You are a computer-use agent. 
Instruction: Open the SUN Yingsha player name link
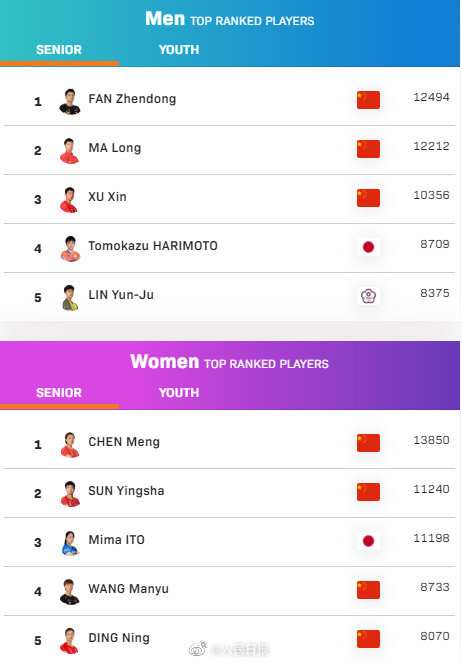tap(126, 491)
